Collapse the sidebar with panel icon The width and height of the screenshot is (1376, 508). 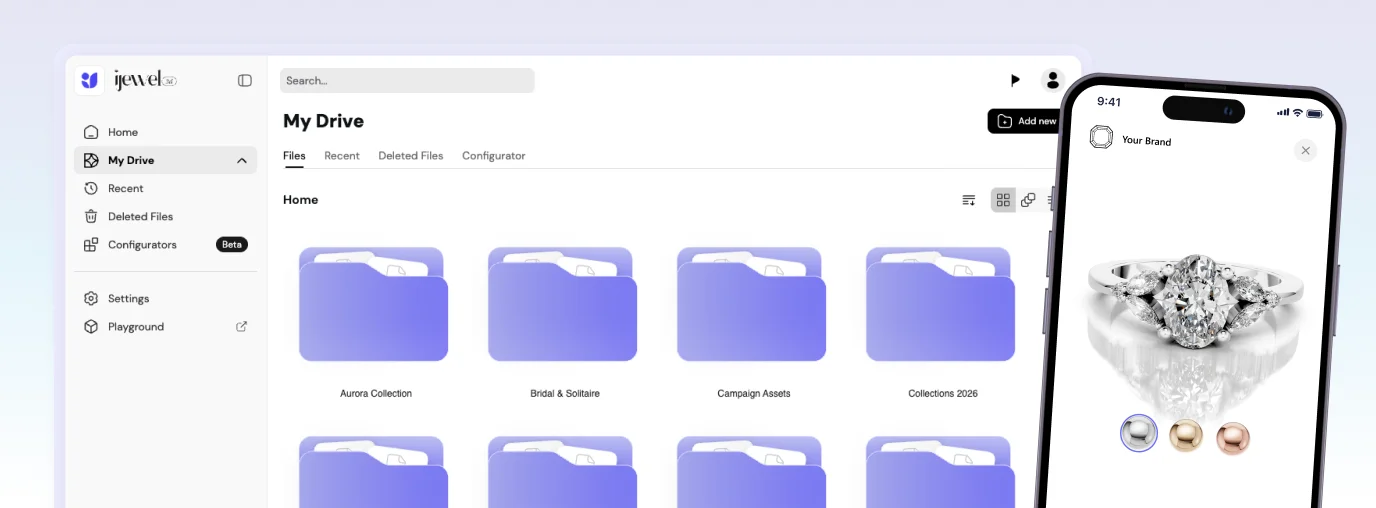(245, 80)
